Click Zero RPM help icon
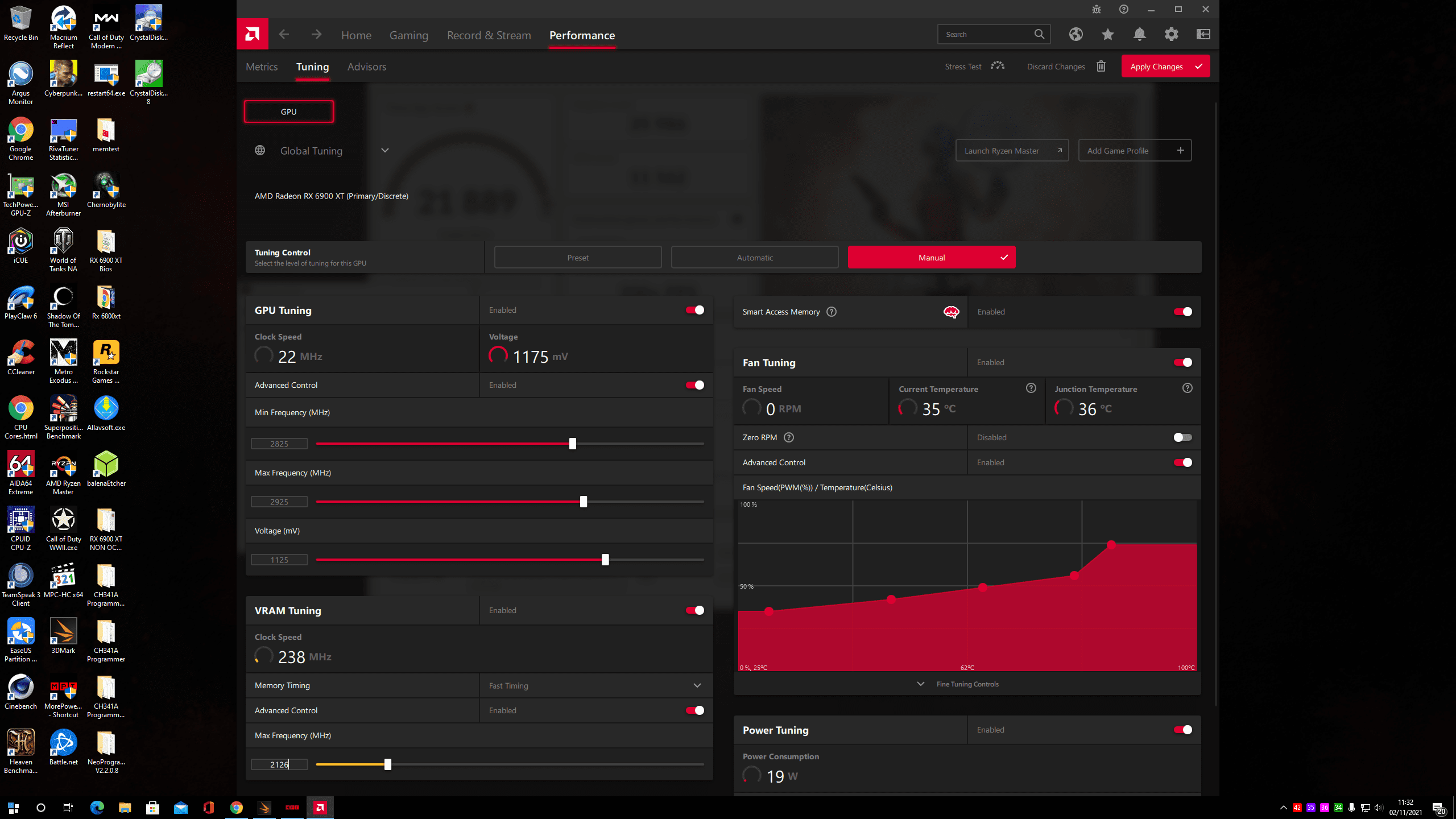 click(x=788, y=437)
